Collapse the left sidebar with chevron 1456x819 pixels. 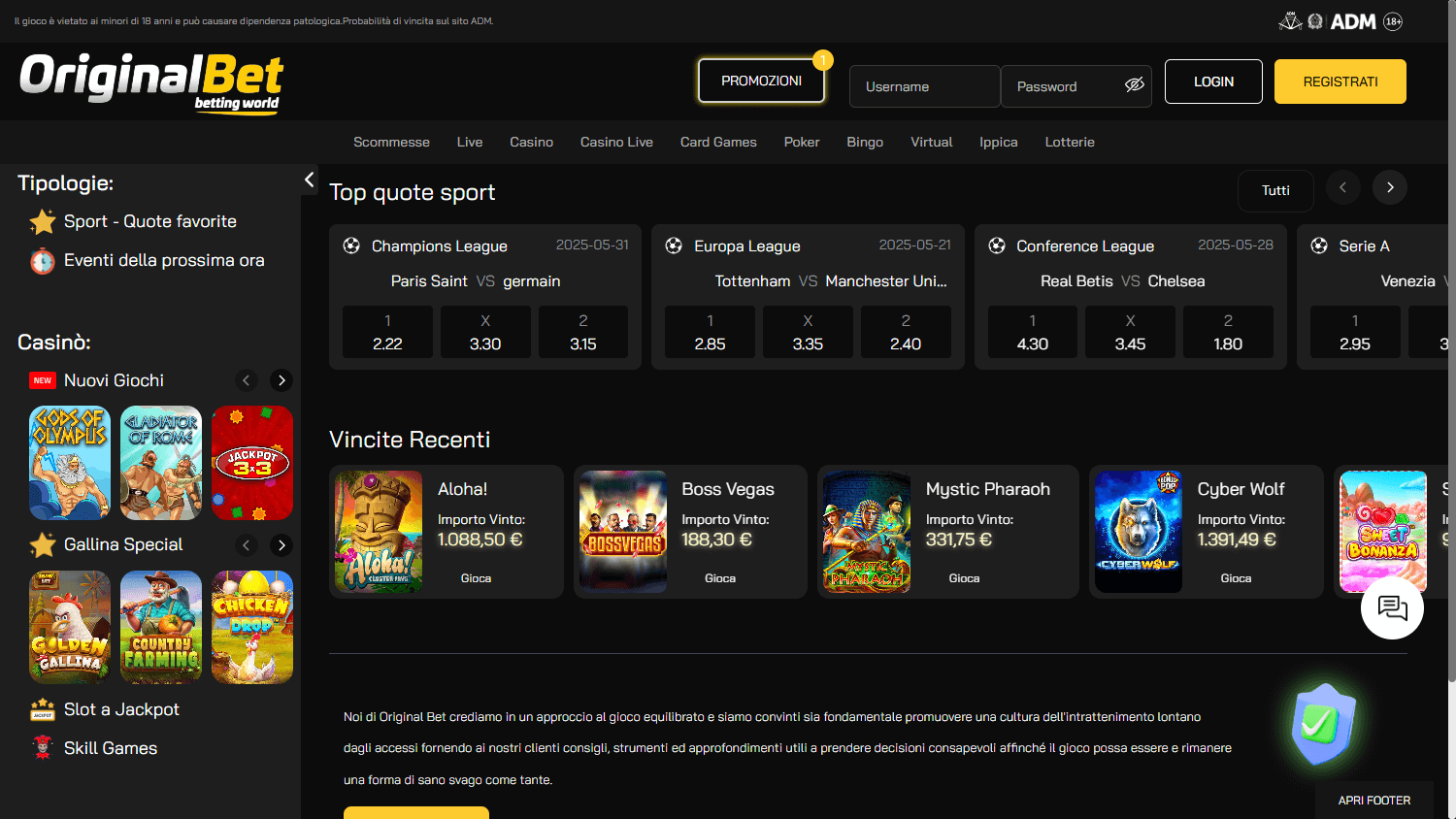tap(309, 180)
